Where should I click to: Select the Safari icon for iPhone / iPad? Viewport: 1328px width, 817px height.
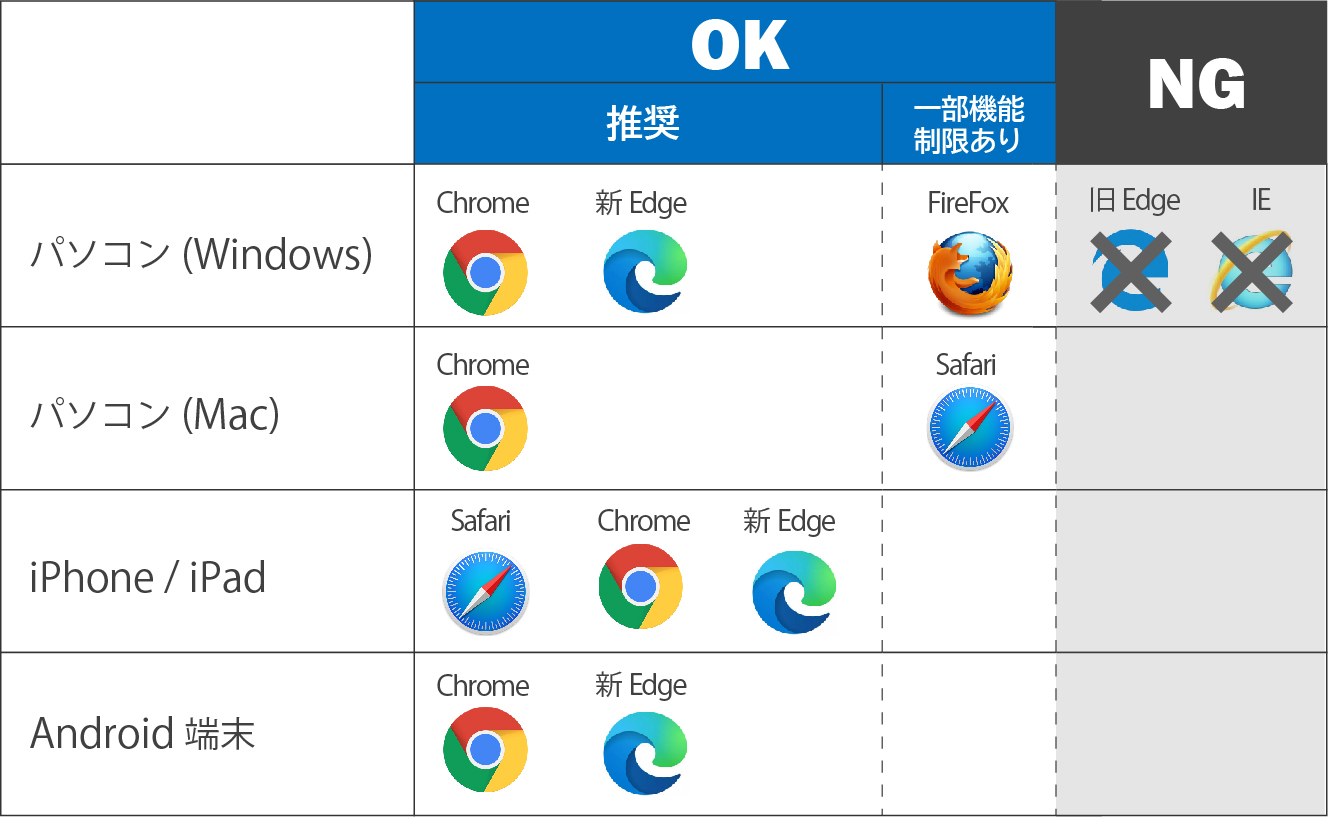[x=485, y=592]
